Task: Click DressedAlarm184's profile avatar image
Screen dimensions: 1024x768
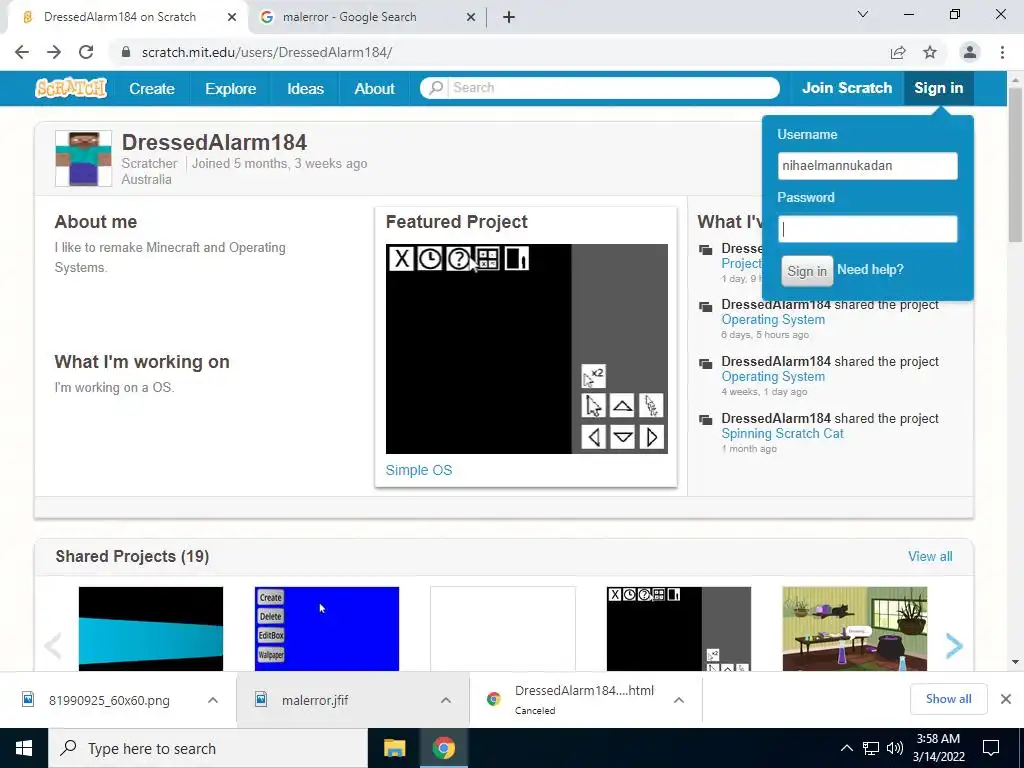Action: 83,158
